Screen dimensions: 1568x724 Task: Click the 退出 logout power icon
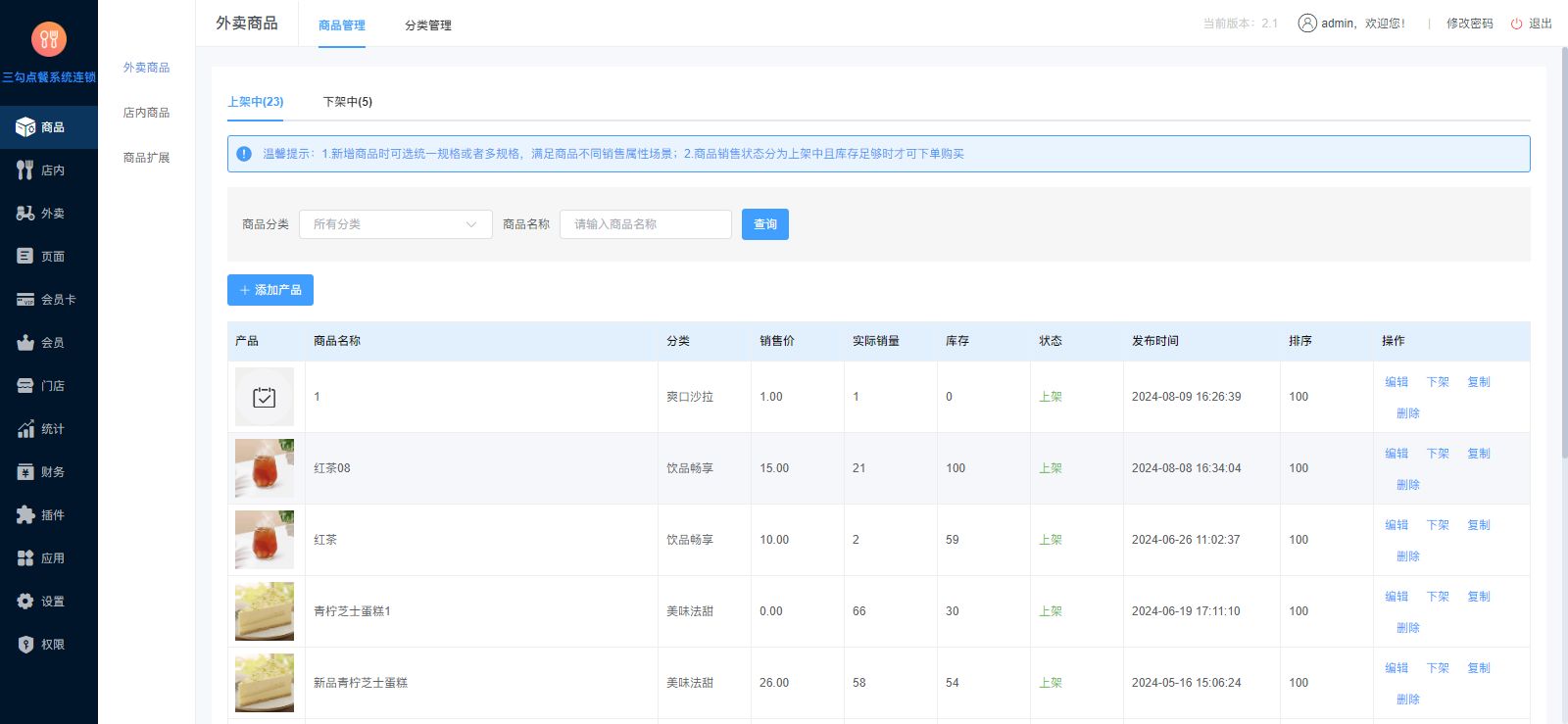(1517, 24)
